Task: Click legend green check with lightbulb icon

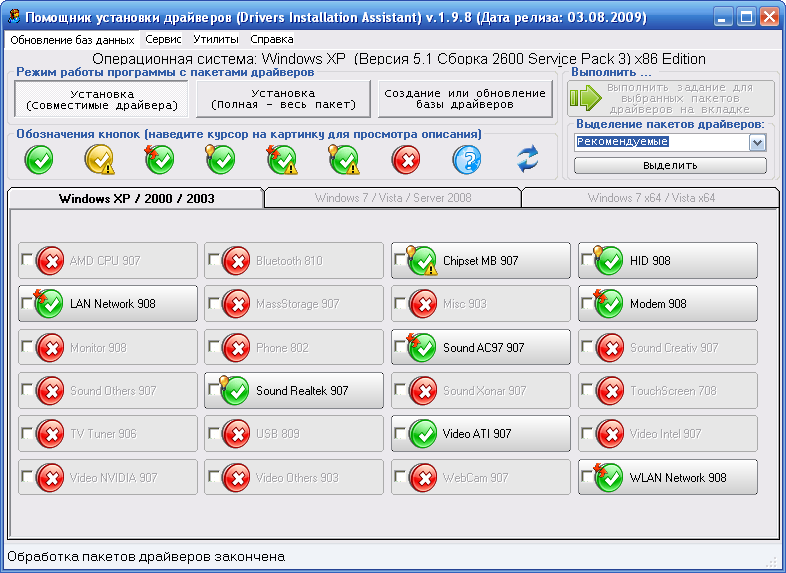Action: tap(220, 160)
